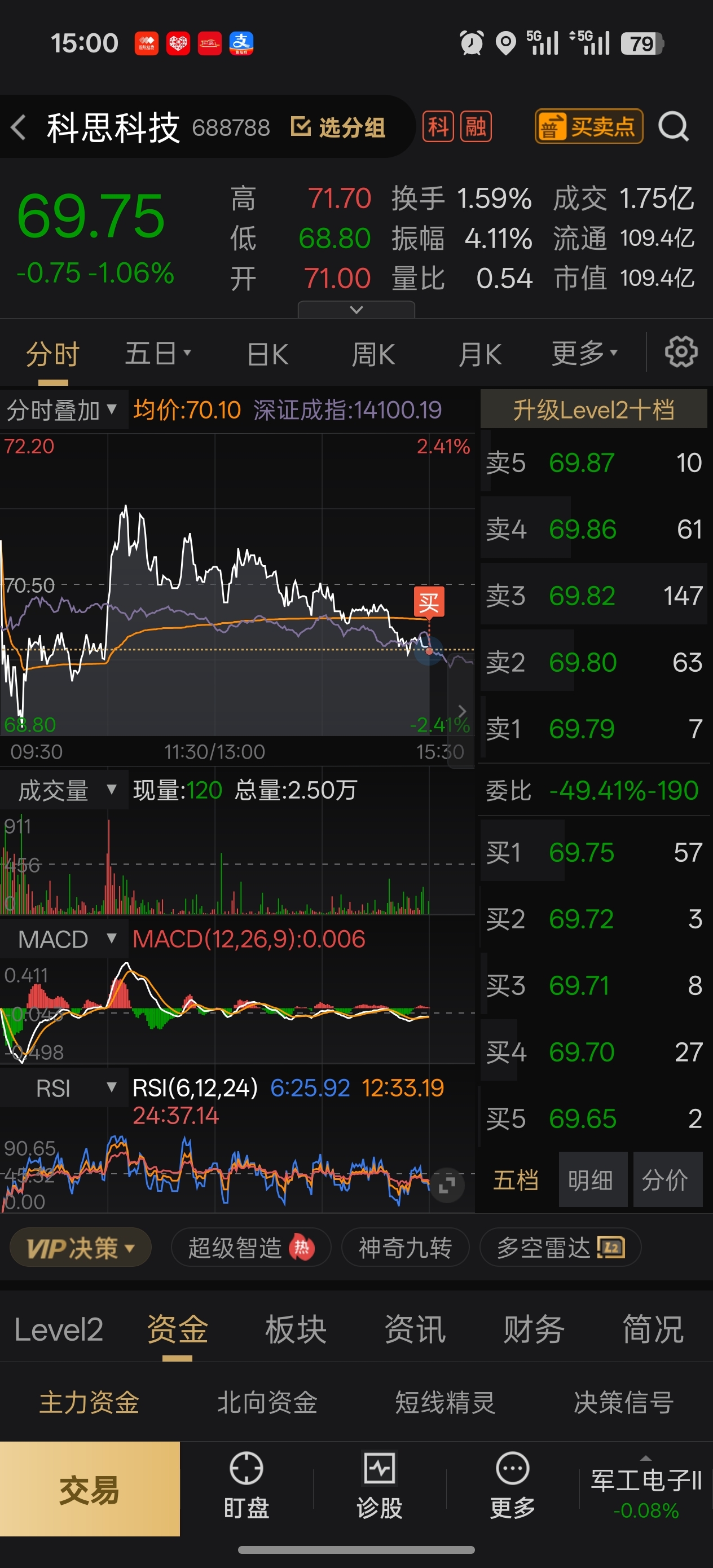713x1568 pixels.
Task: Open the 更多 period dropdown
Action: click(x=584, y=353)
